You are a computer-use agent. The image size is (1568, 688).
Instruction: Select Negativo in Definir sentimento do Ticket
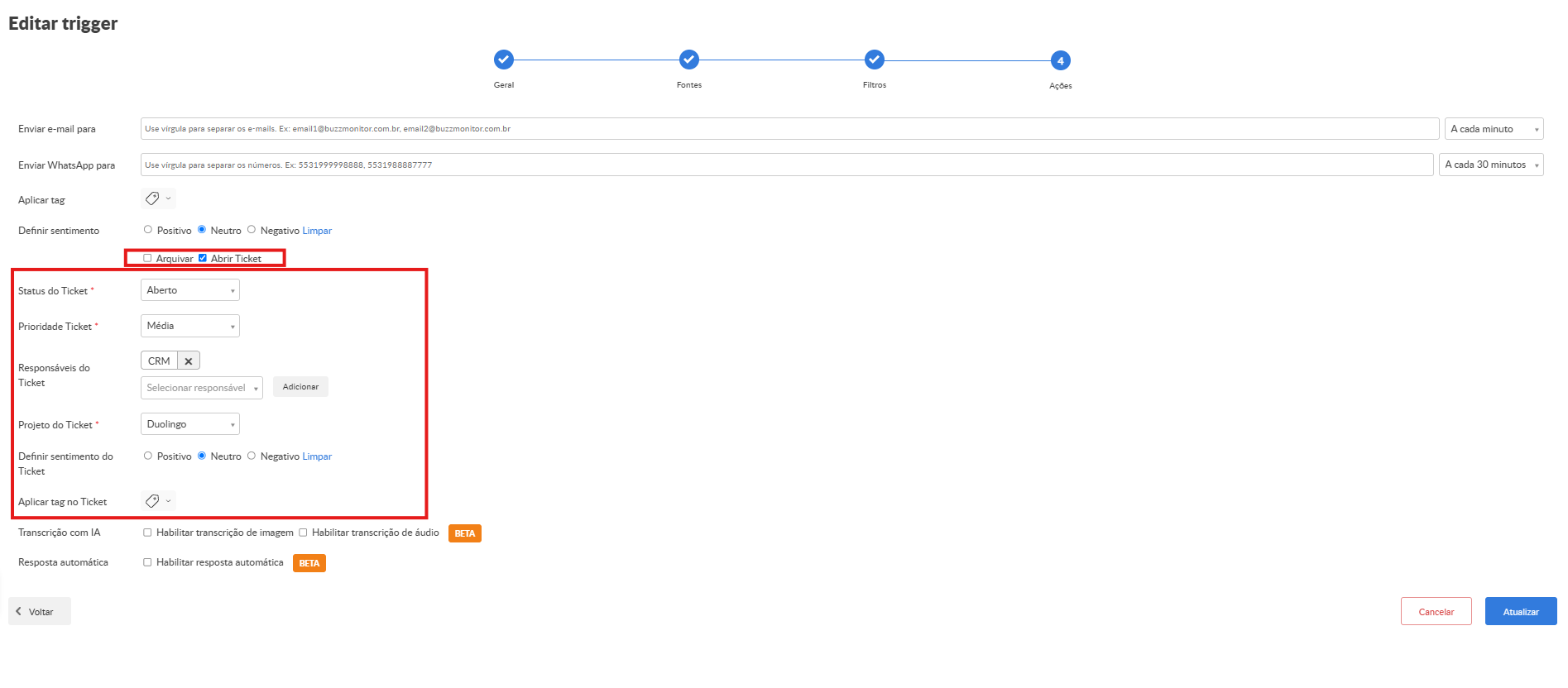tap(252, 456)
